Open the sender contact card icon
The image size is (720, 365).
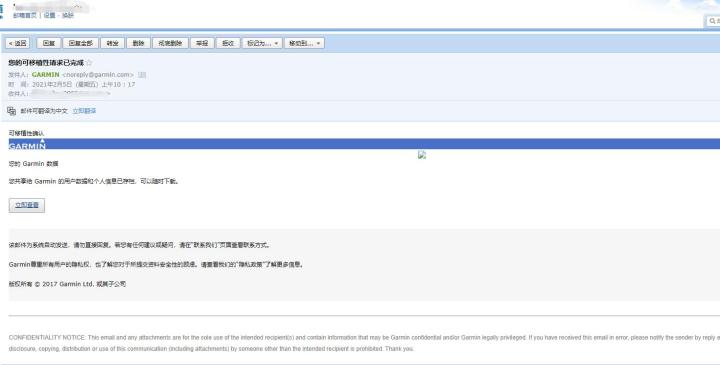coord(142,74)
